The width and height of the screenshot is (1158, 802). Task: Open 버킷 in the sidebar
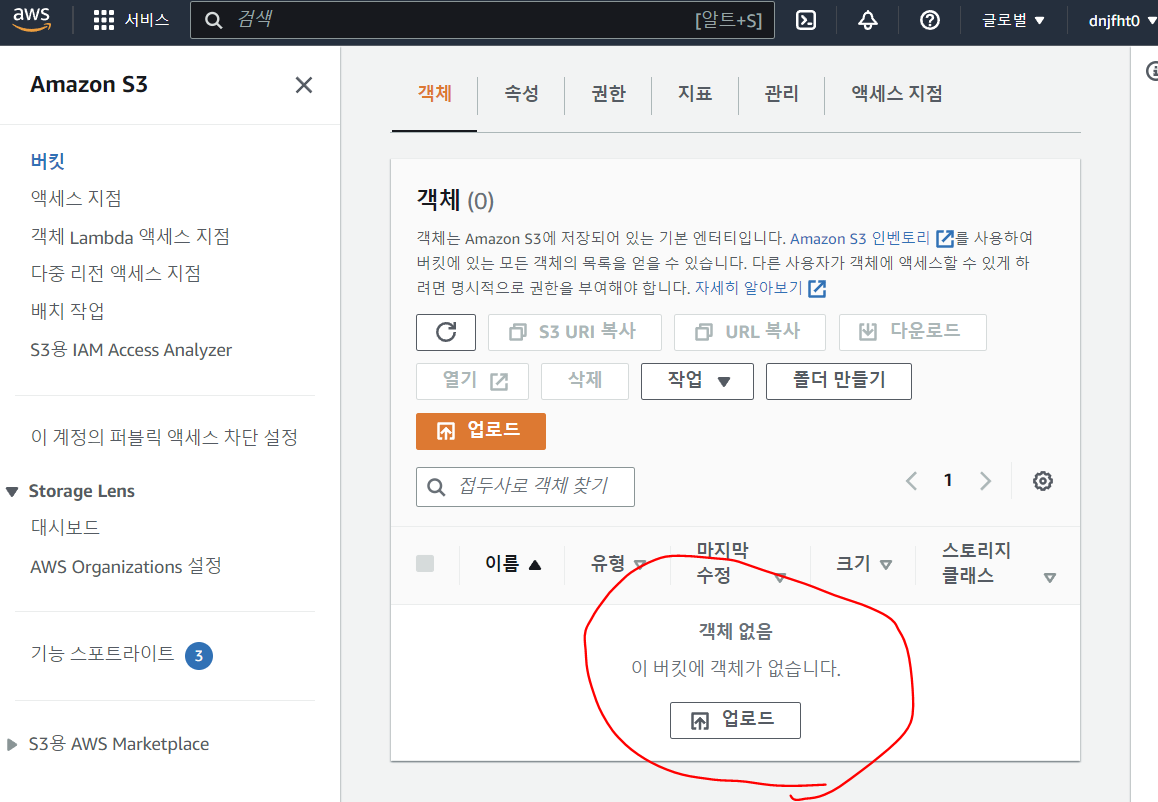click(x=48, y=161)
